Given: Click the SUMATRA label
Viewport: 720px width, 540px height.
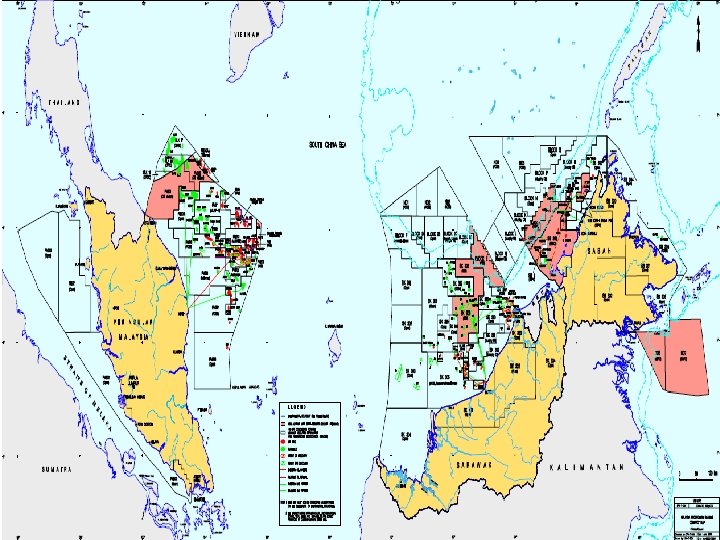Looking at the screenshot, I should click(x=57, y=469).
